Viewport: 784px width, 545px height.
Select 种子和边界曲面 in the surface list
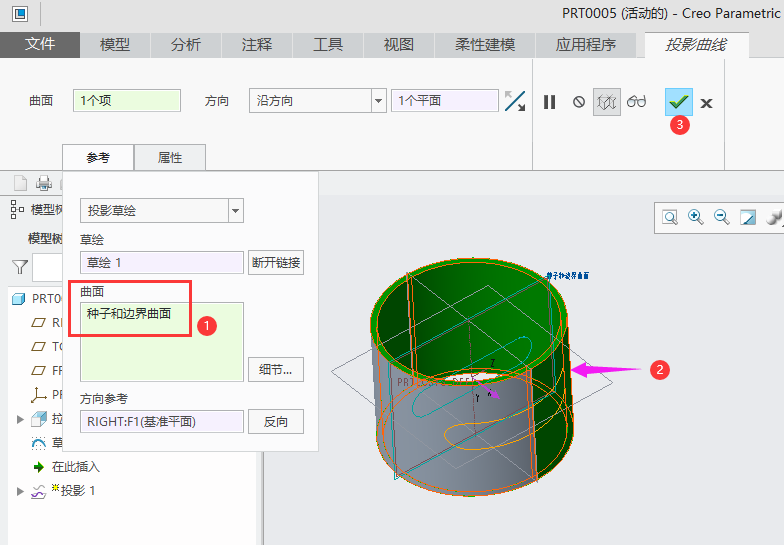(129, 314)
